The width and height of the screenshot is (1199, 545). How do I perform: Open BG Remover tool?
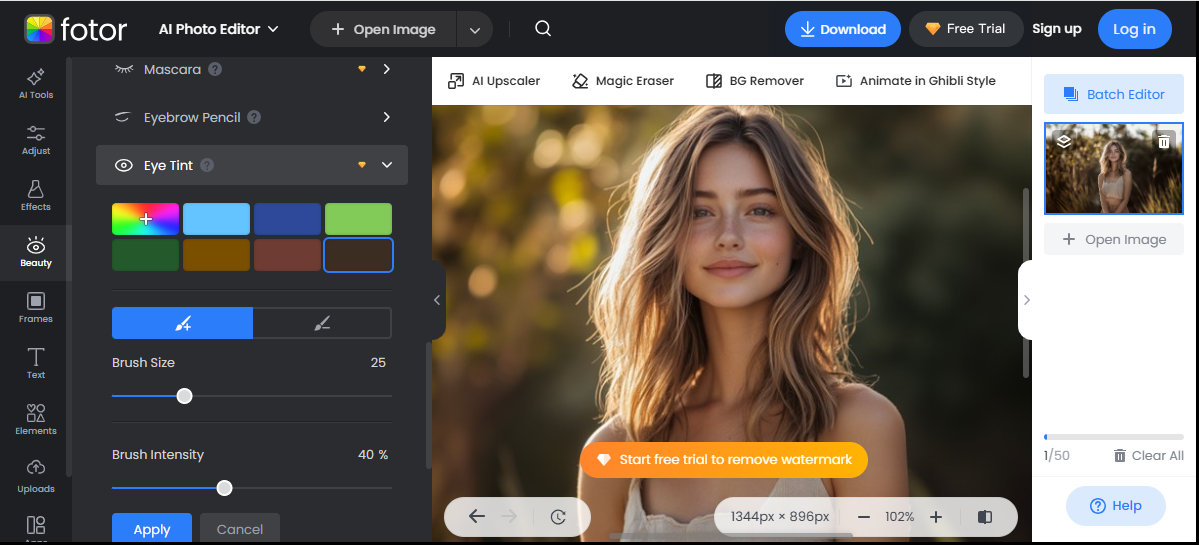(x=755, y=81)
